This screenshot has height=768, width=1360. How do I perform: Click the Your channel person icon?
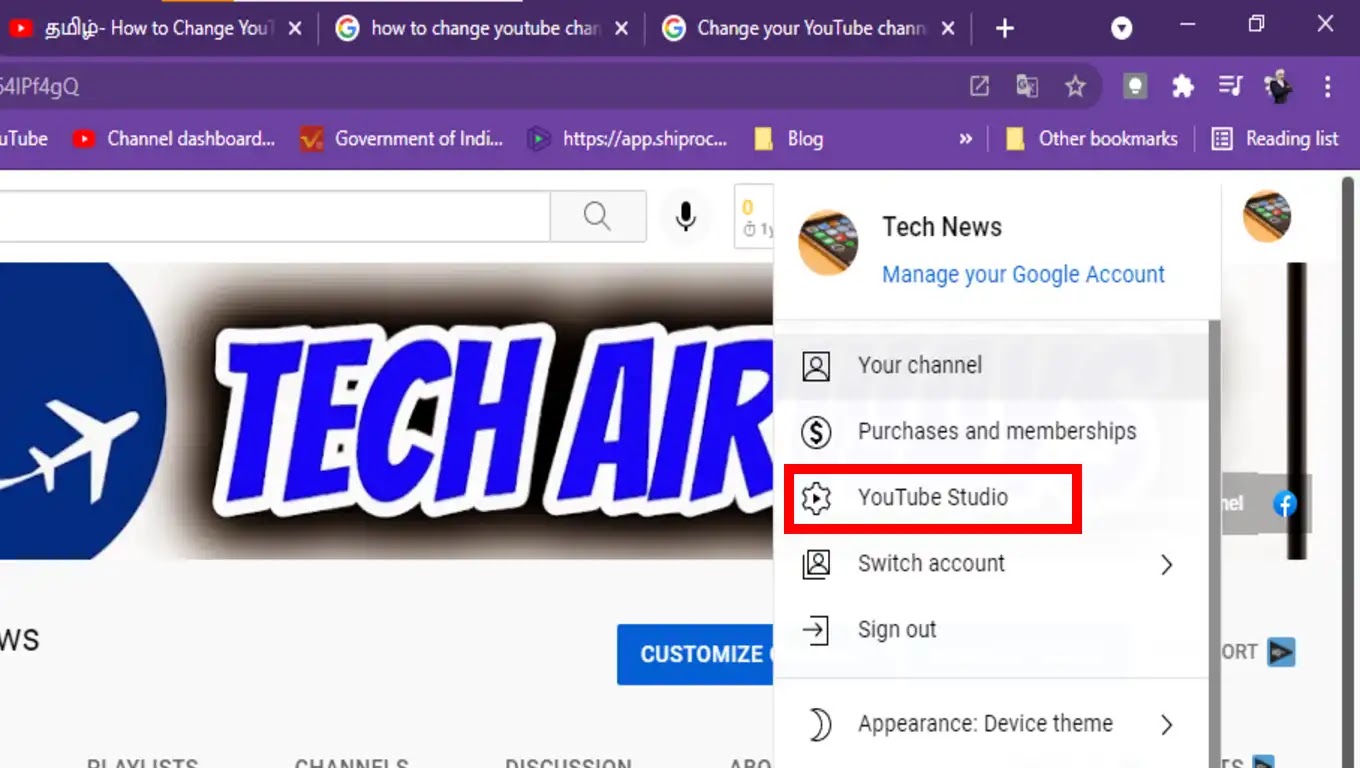(817, 366)
